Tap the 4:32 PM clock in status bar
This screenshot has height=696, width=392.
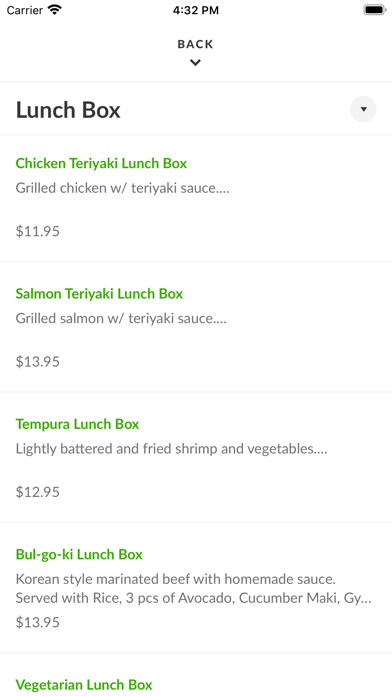click(x=196, y=10)
